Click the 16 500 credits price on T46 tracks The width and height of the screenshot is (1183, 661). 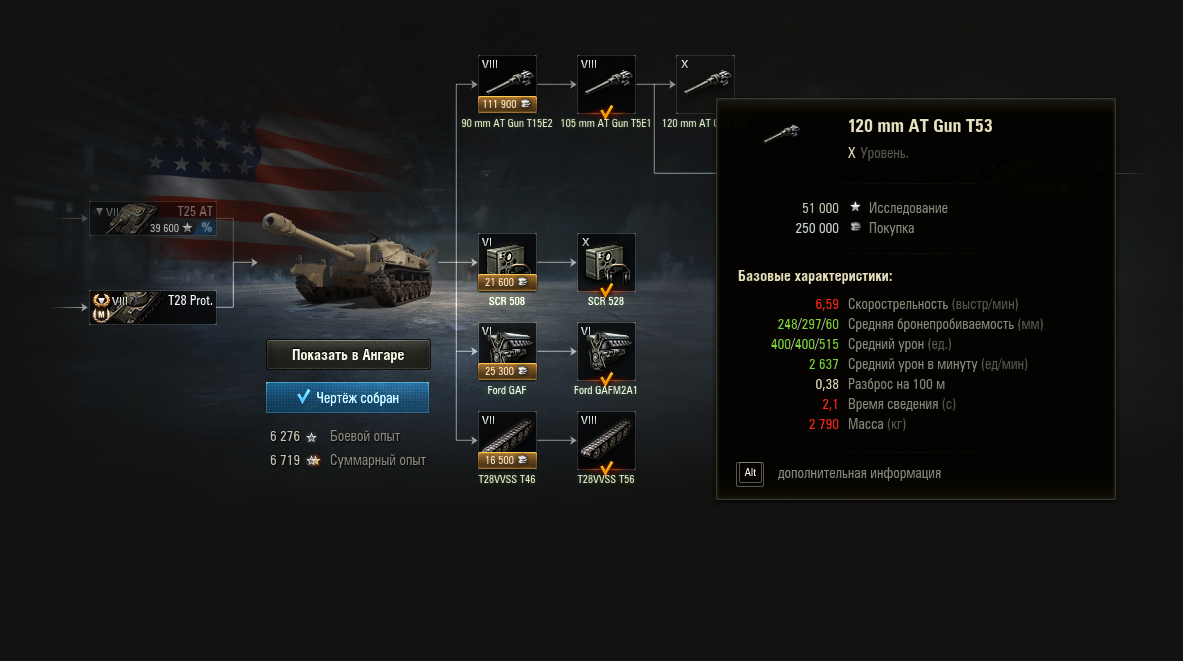click(x=507, y=460)
